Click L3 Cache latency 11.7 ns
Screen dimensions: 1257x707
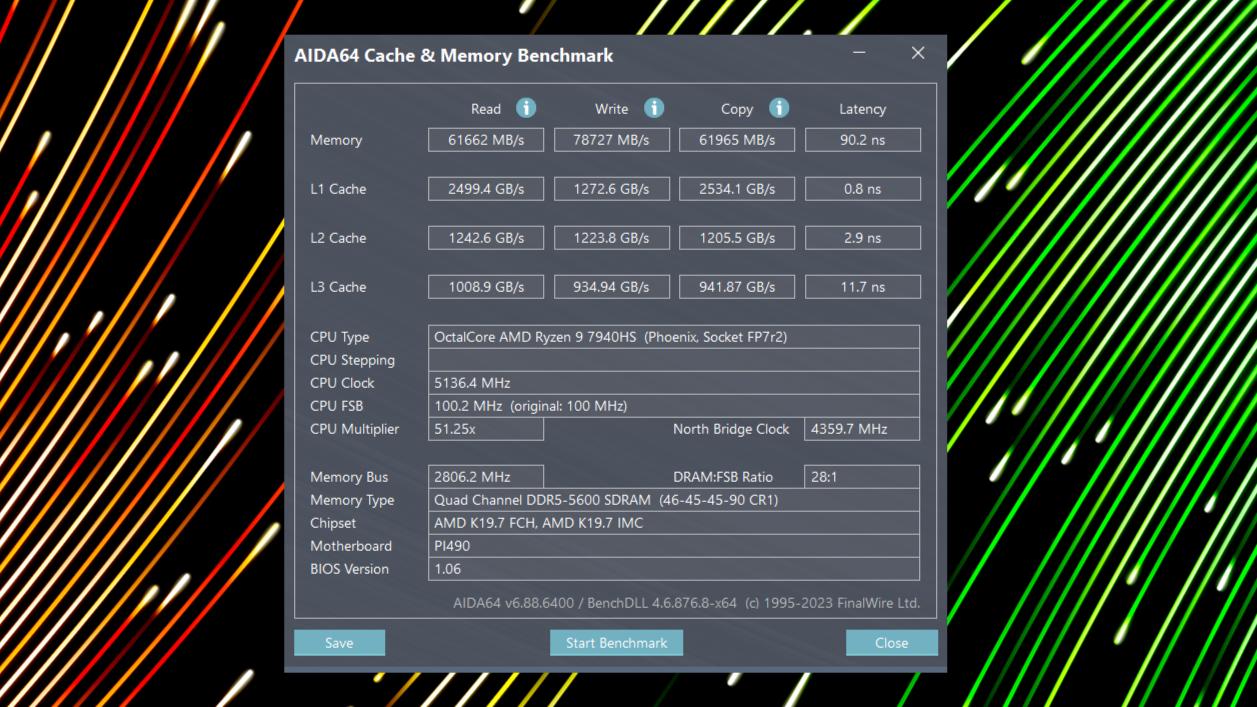(x=863, y=287)
